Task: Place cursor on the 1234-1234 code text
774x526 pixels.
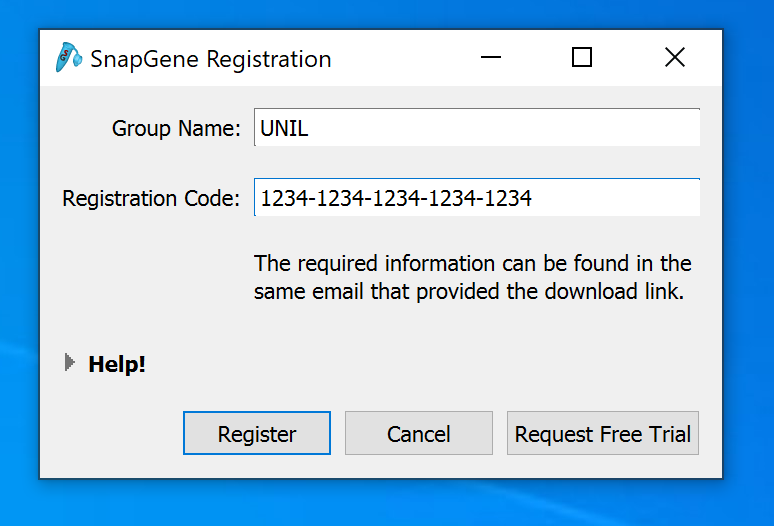Action: coord(395,198)
